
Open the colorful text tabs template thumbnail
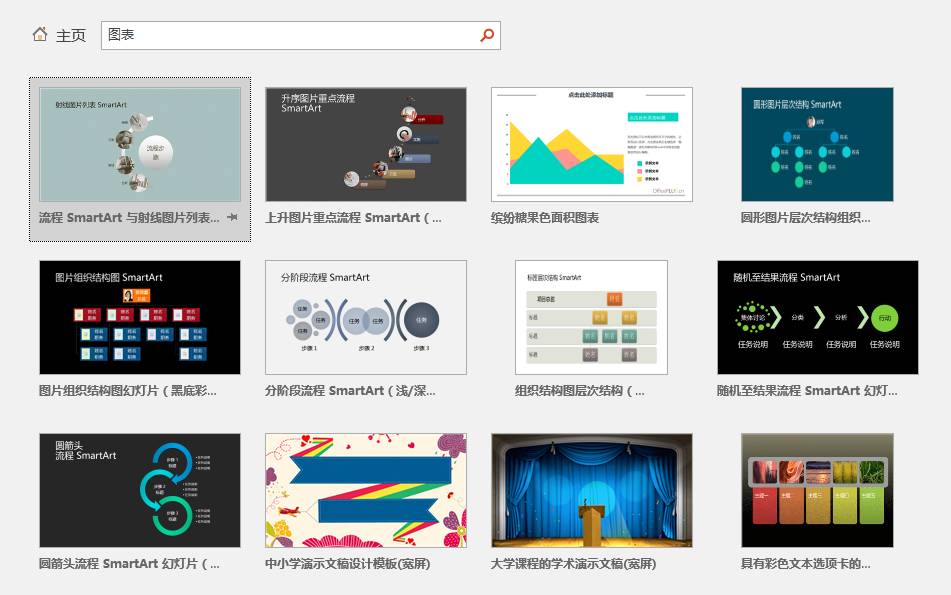pyautogui.click(x=817, y=490)
